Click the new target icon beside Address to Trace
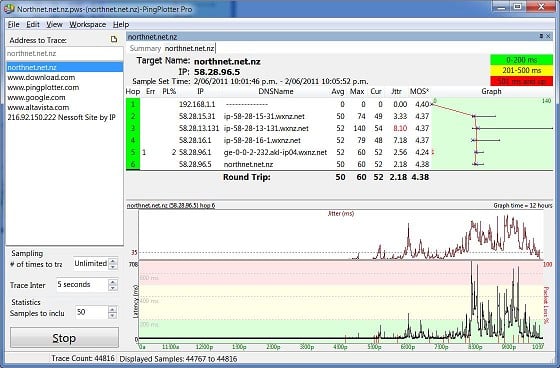 [x=114, y=39]
